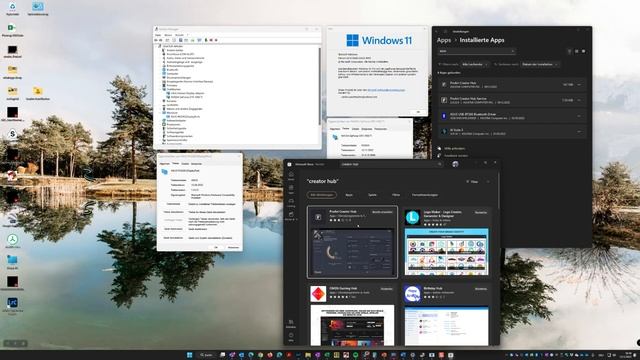Open three-dot menu for ProArt Creator Hub
Viewport: 640px width, 360px height.
pyautogui.click(x=579, y=84)
